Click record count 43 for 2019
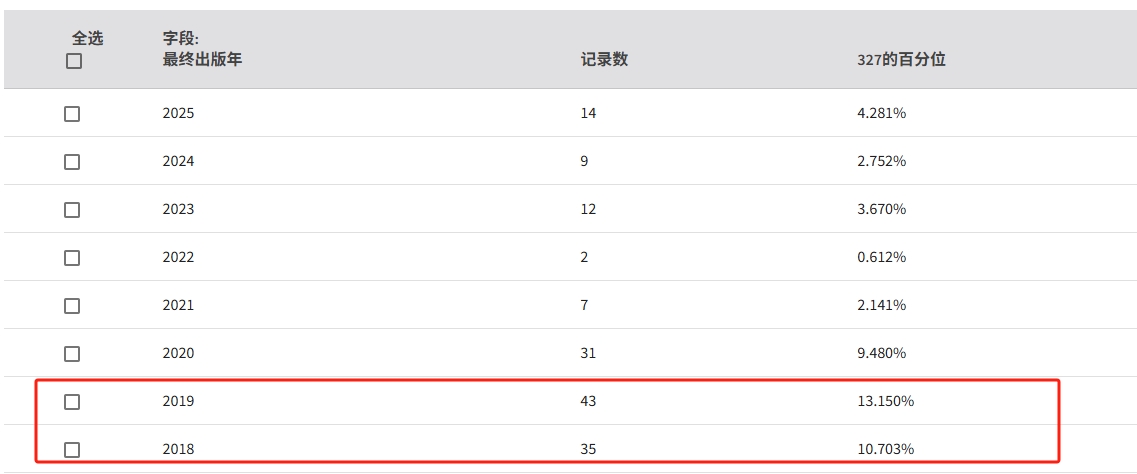The image size is (1137, 474). pos(588,402)
